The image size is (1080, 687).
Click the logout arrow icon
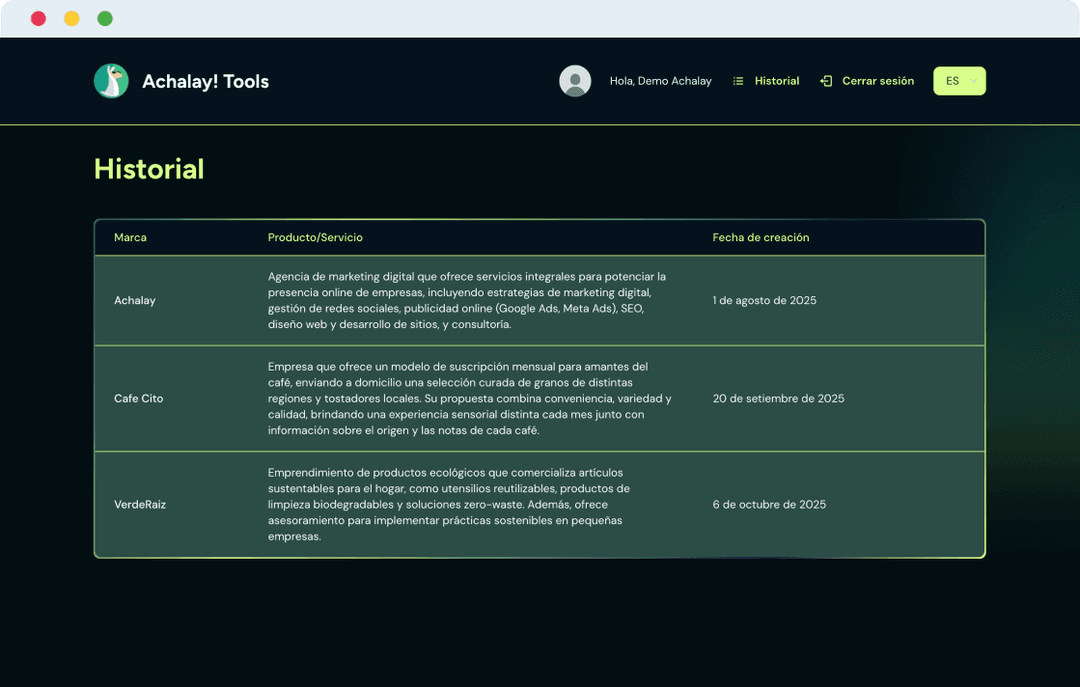(x=826, y=81)
